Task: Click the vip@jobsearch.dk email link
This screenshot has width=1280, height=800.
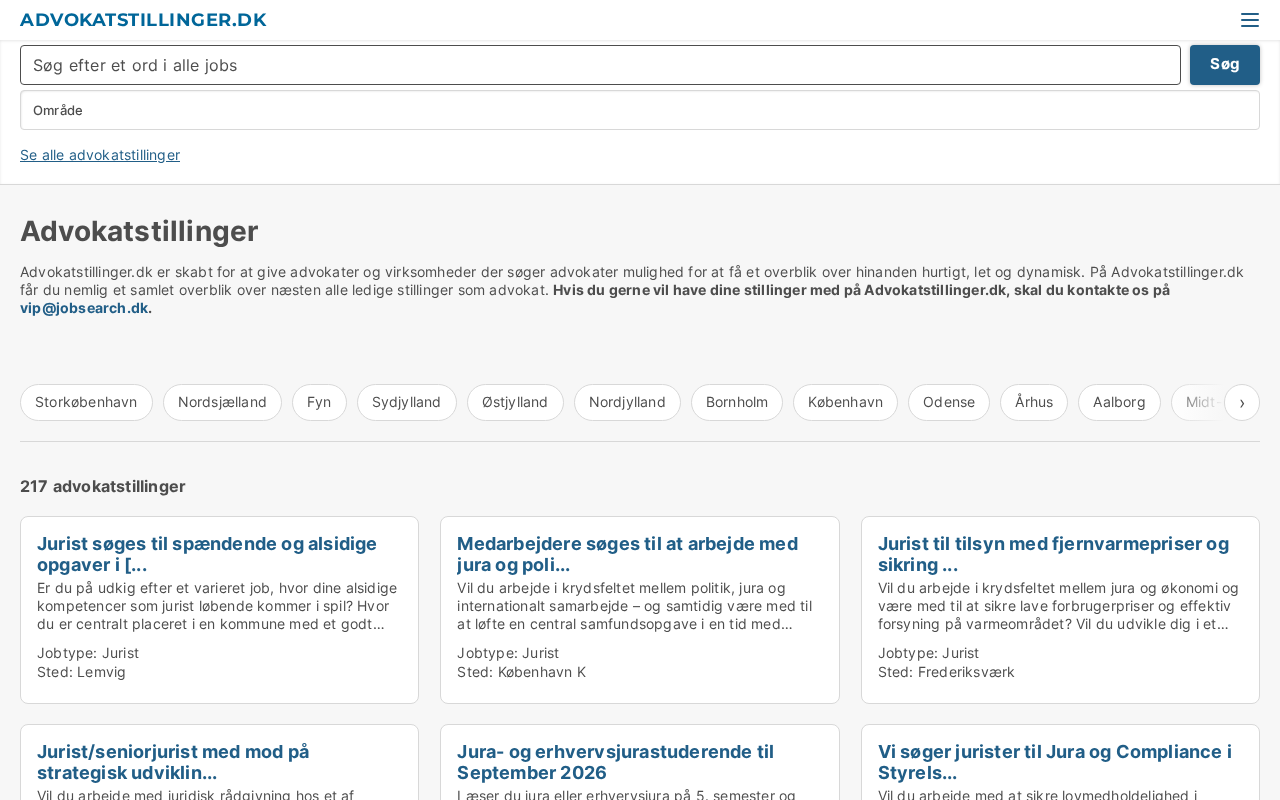Action: (86, 308)
